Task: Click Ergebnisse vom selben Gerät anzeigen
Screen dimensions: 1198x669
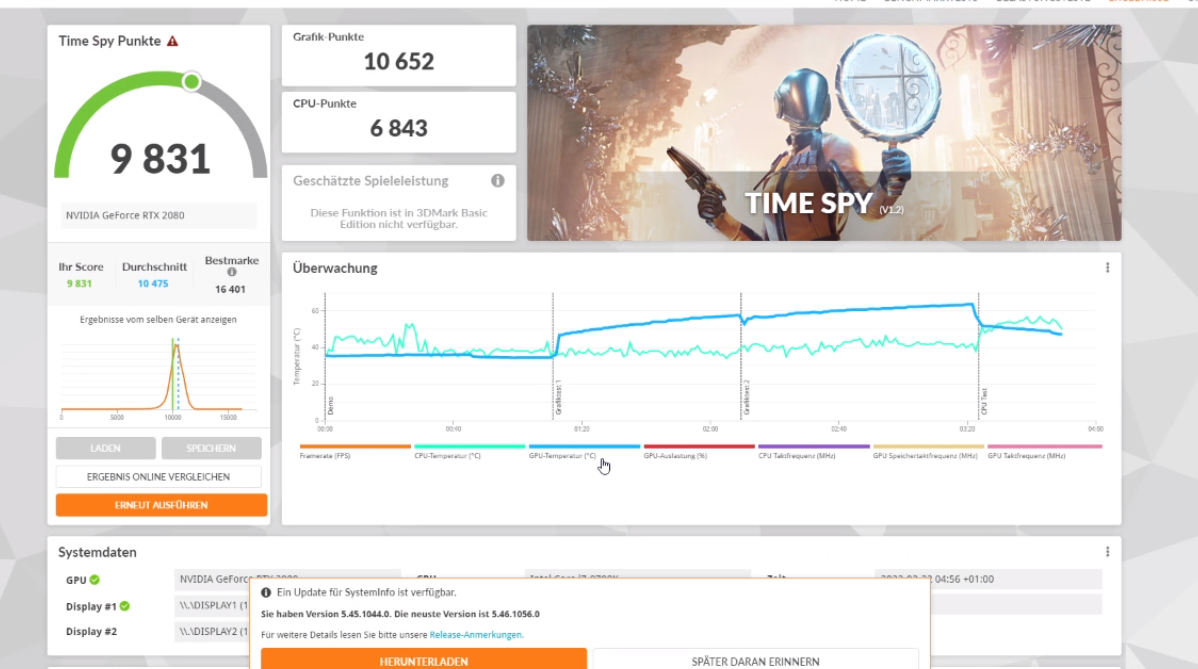Action: [158, 320]
